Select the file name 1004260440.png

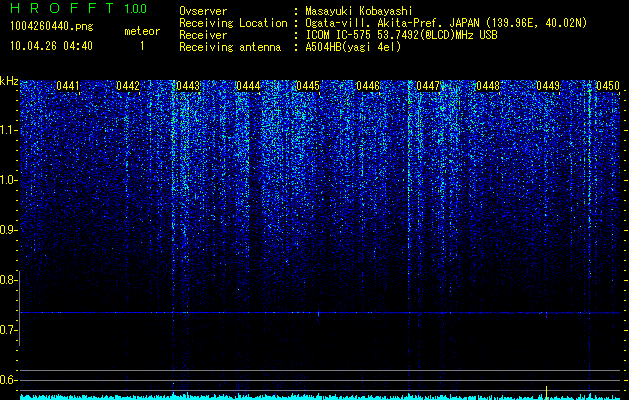pos(52,26)
